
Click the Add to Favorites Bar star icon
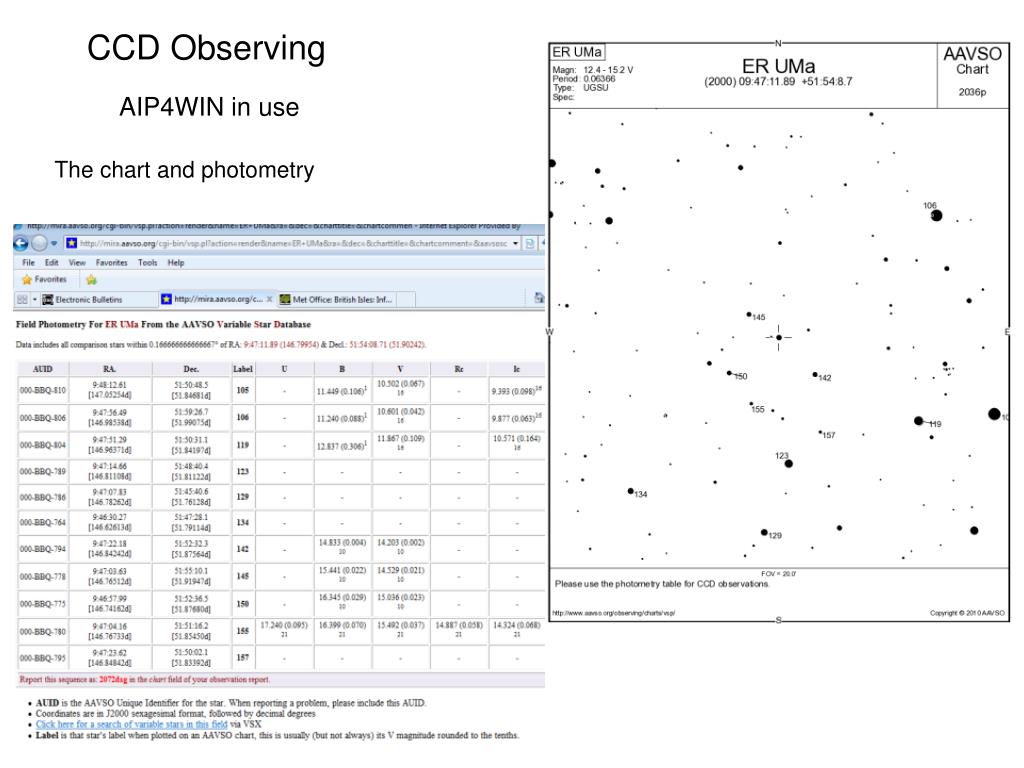(91, 280)
